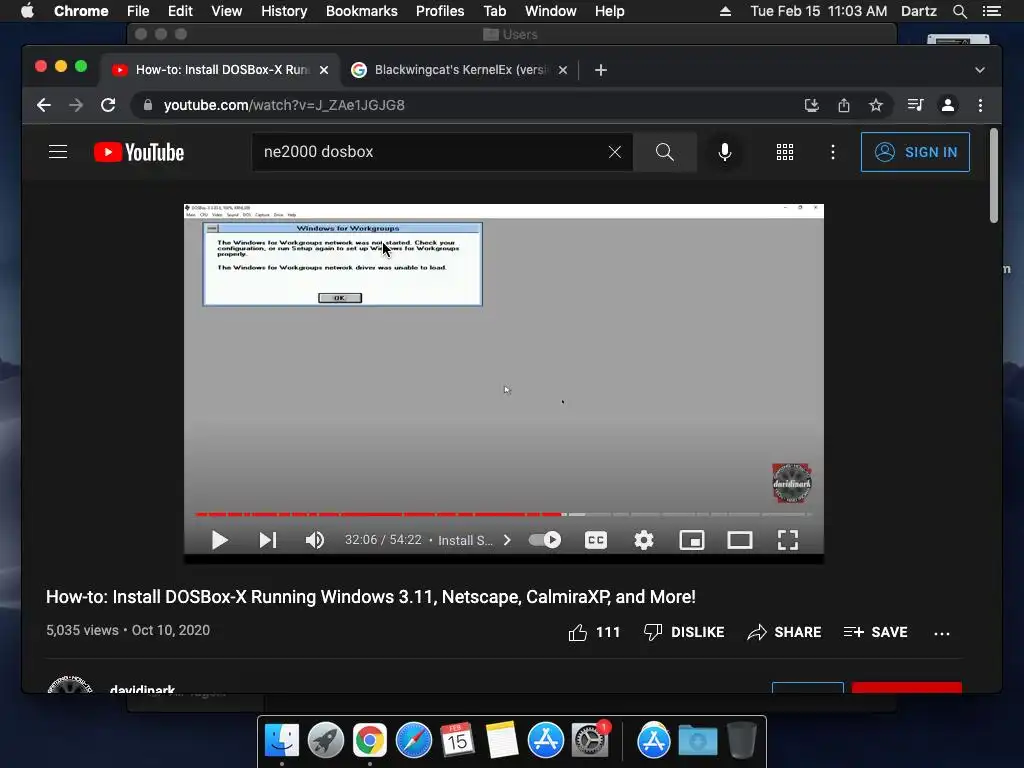This screenshot has height=768, width=1024.
Task: Enable theater mode view
Action: pyautogui.click(x=740, y=540)
